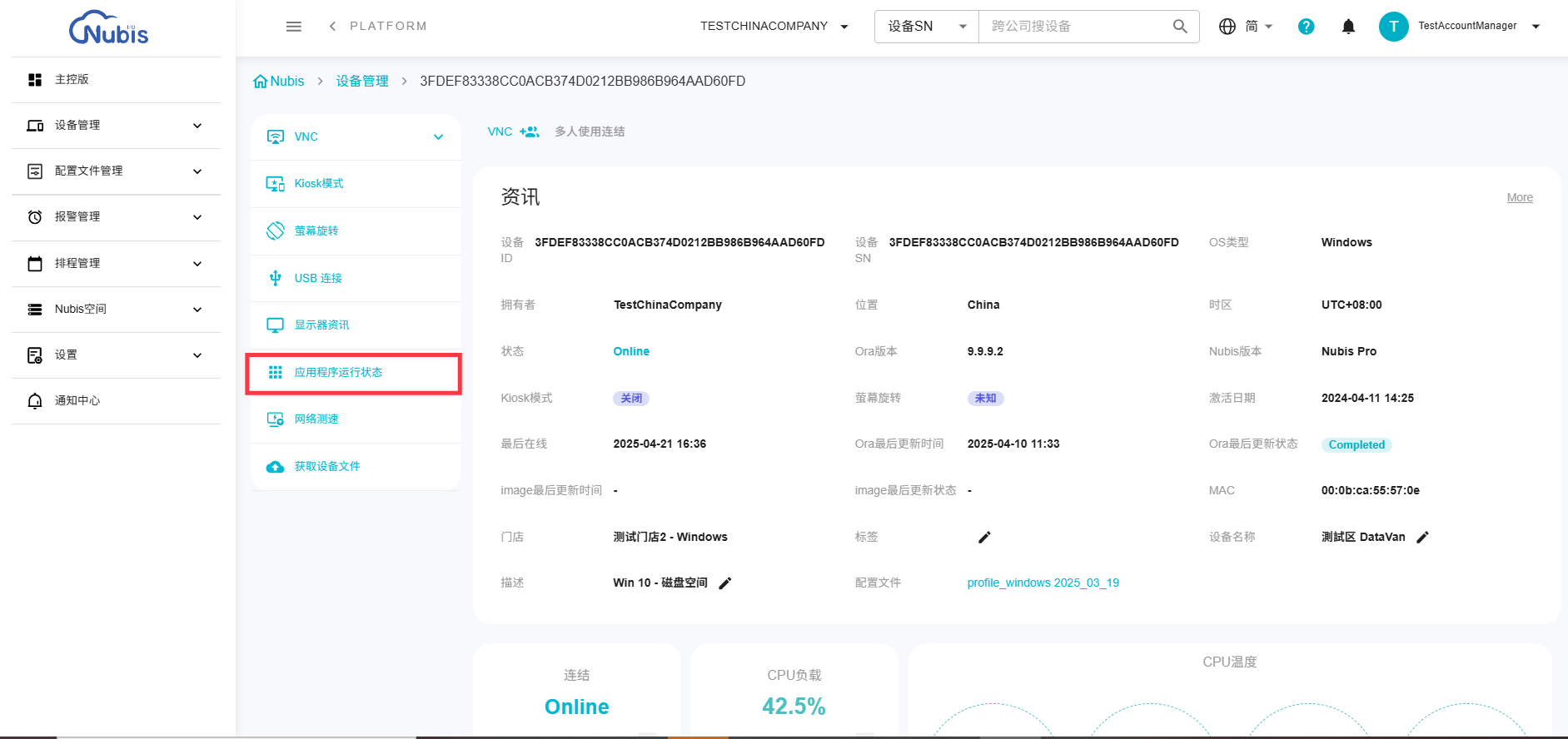The width and height of the screenshot is (1568, 739).
Task: Open language globe selector
Action: point(1227,27)
